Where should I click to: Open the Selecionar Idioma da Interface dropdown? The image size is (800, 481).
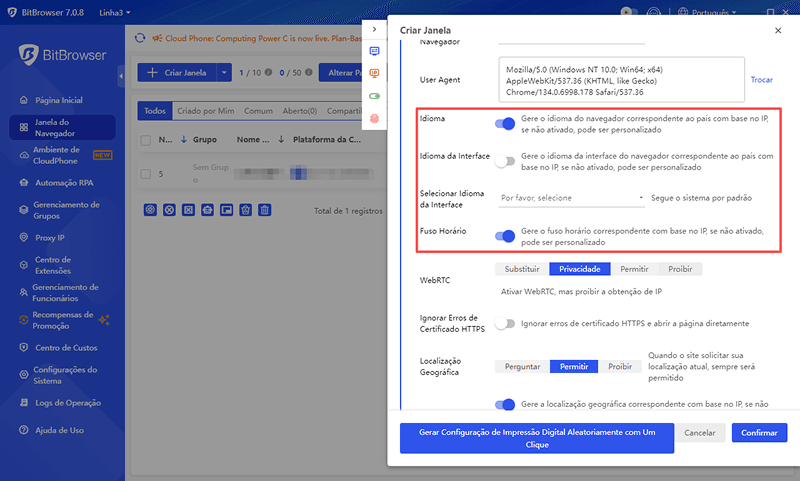[x=572, y=198]
